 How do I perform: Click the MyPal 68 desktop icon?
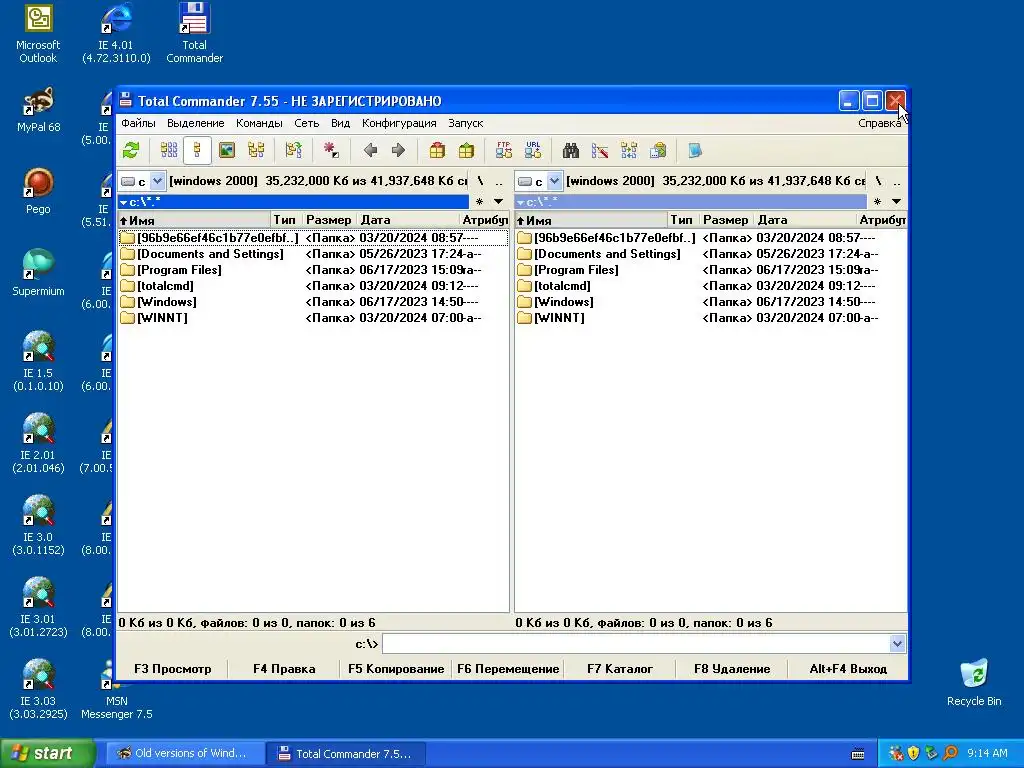[x=38, y=111]
